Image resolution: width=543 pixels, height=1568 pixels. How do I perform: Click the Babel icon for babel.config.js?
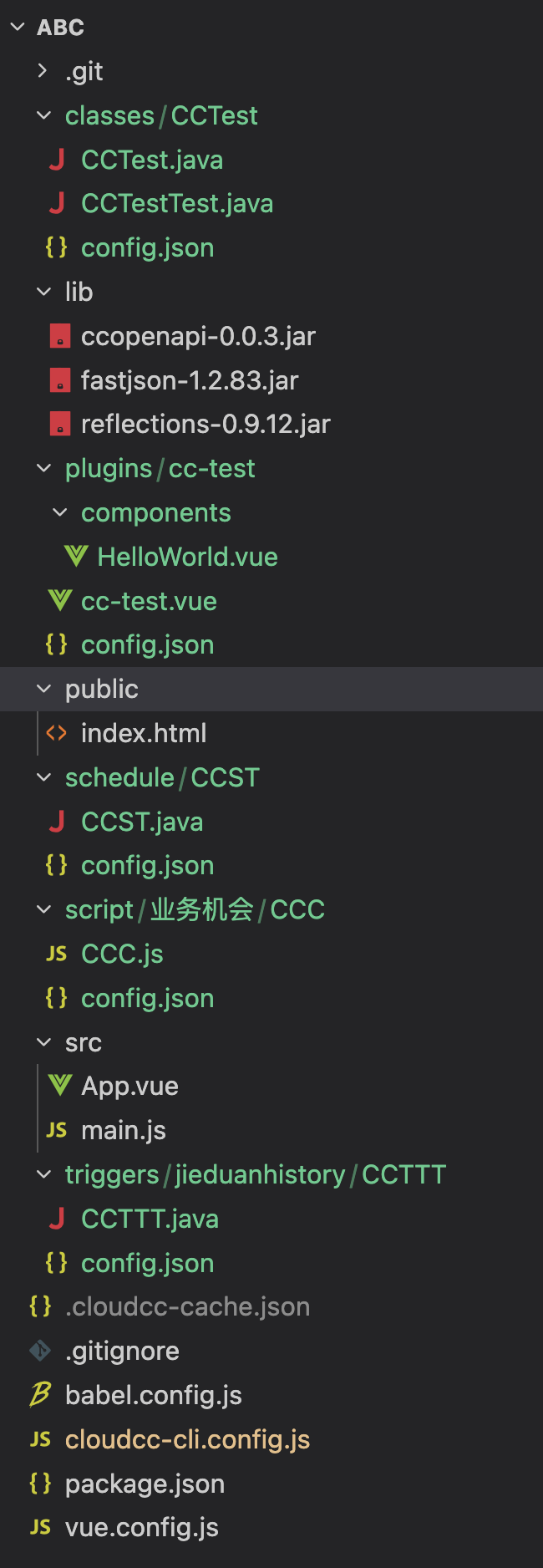click(x=40, y=1394)
